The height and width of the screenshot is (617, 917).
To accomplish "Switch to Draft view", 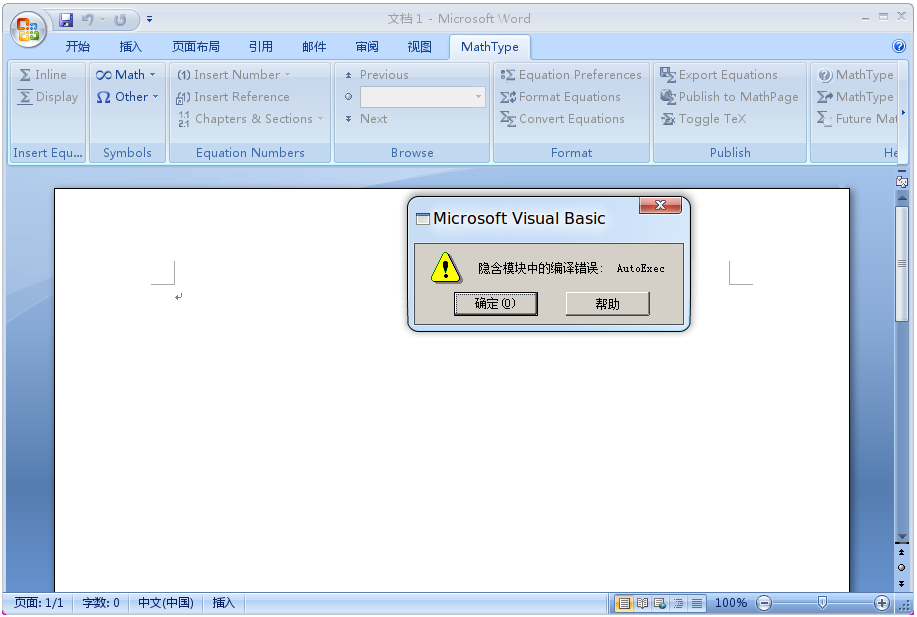I will (697, 603).
